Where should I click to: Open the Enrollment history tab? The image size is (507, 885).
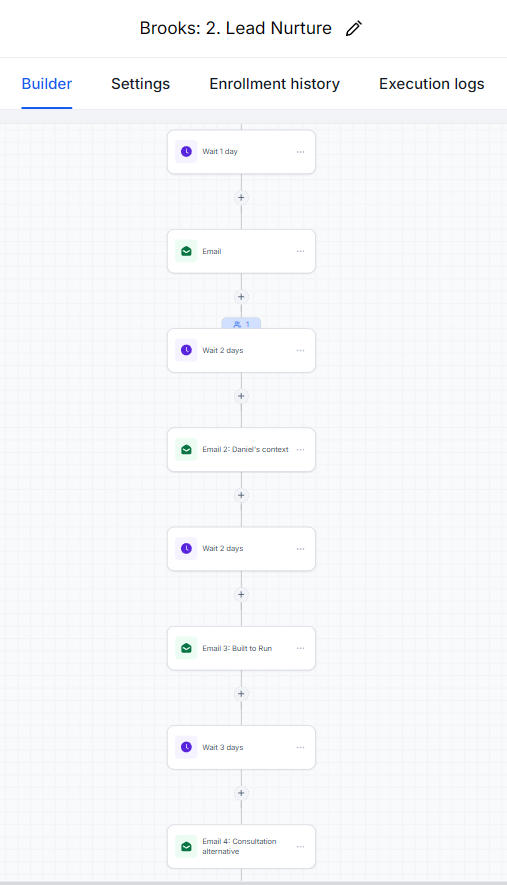pos(274,84)
